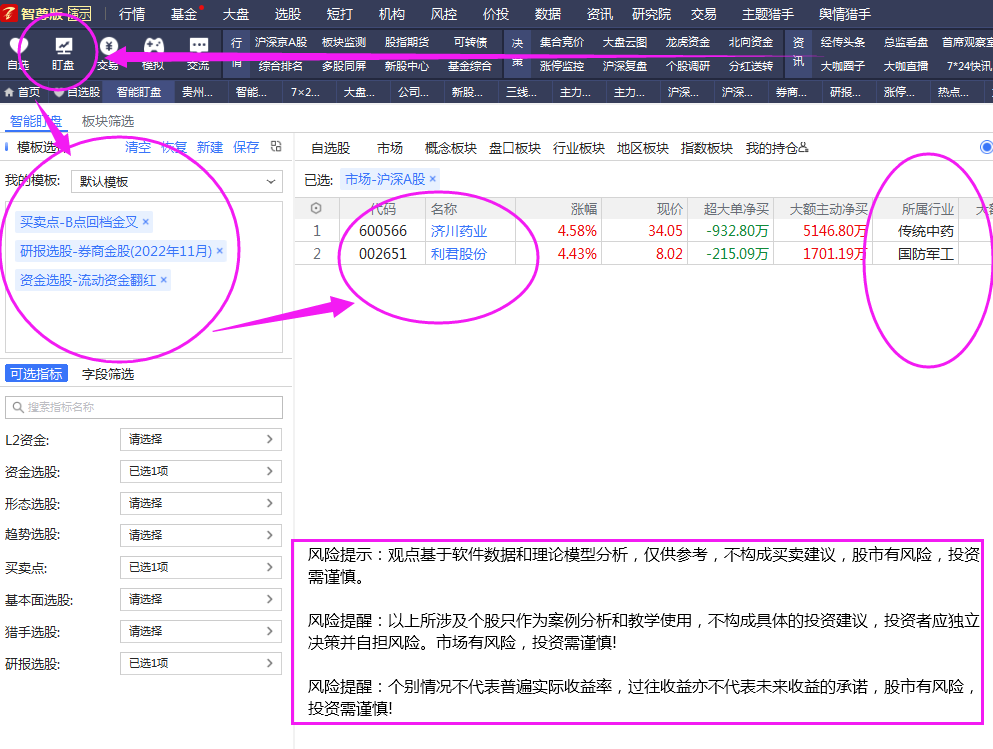
Task: Click the 恢复 link
Action: click(x=174, y=147)
